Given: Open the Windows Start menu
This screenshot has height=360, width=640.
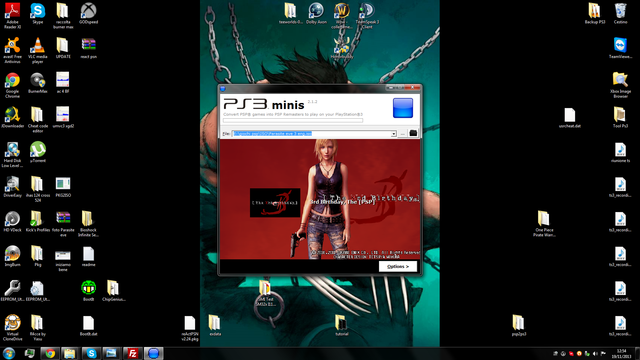Looking at the screenshot, I should [9, 353].
